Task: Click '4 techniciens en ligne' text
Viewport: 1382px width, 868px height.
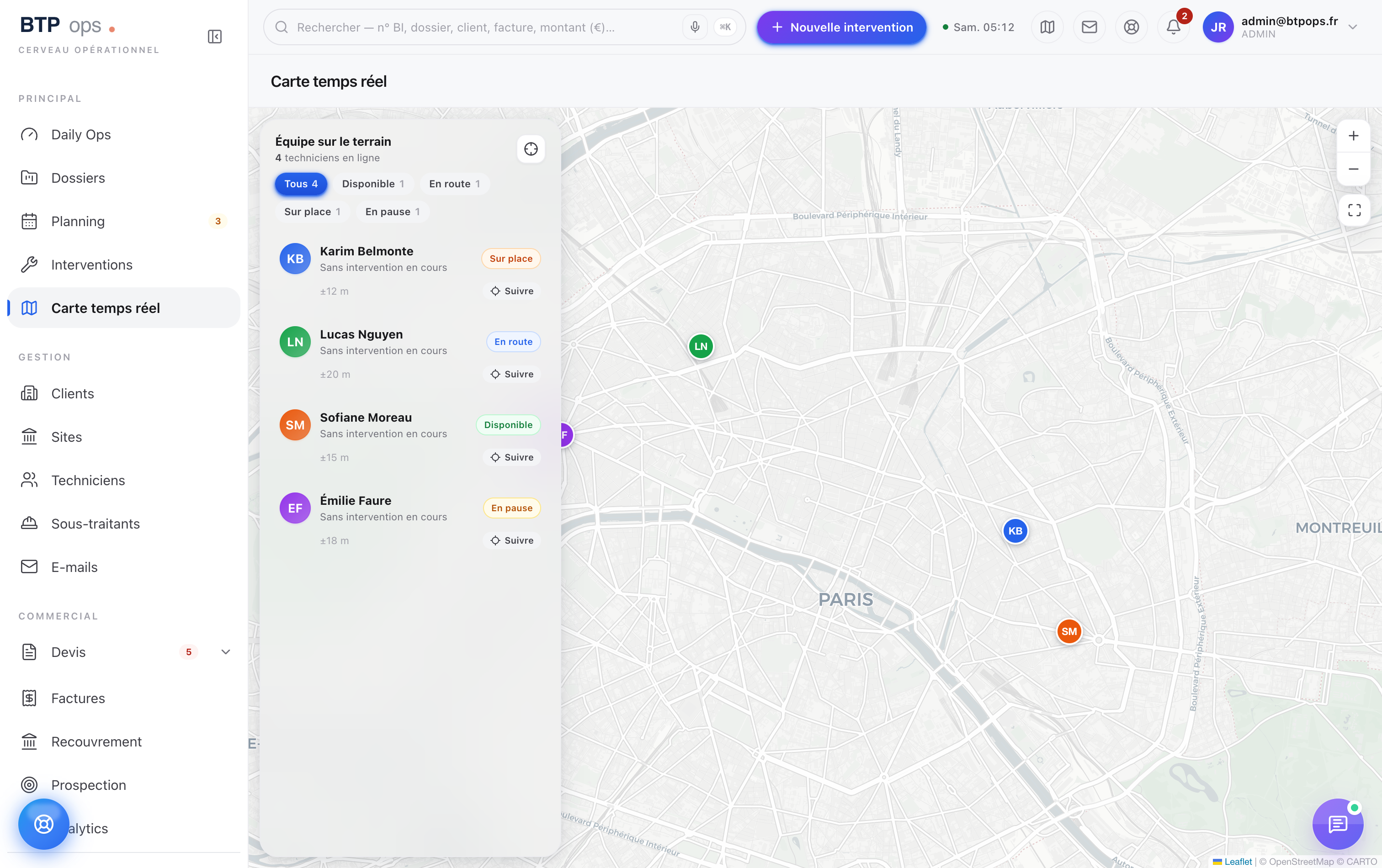Action: [327, 158]
